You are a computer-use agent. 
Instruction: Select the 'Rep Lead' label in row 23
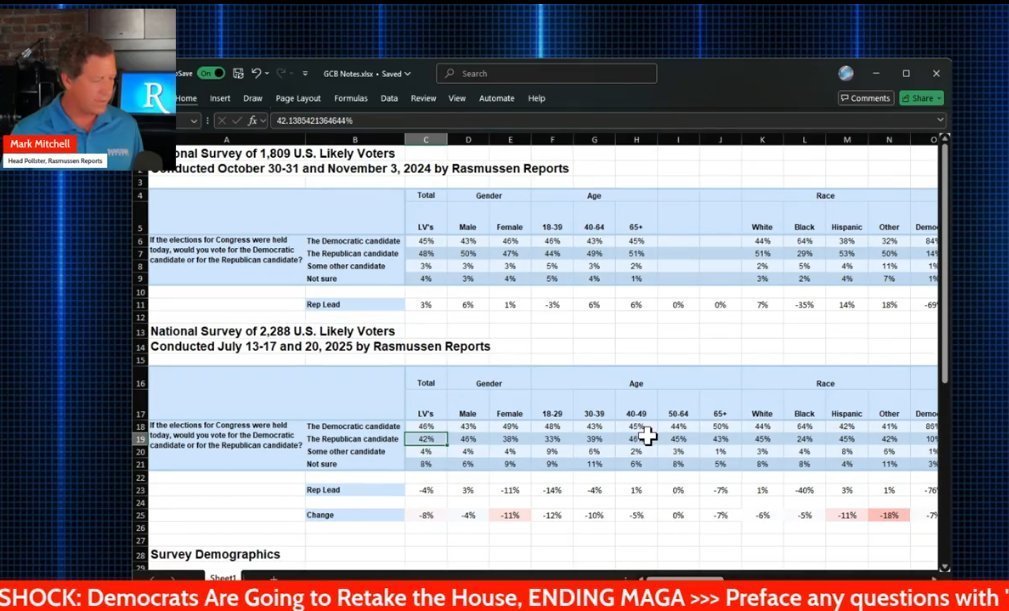[x=355, y=490]
